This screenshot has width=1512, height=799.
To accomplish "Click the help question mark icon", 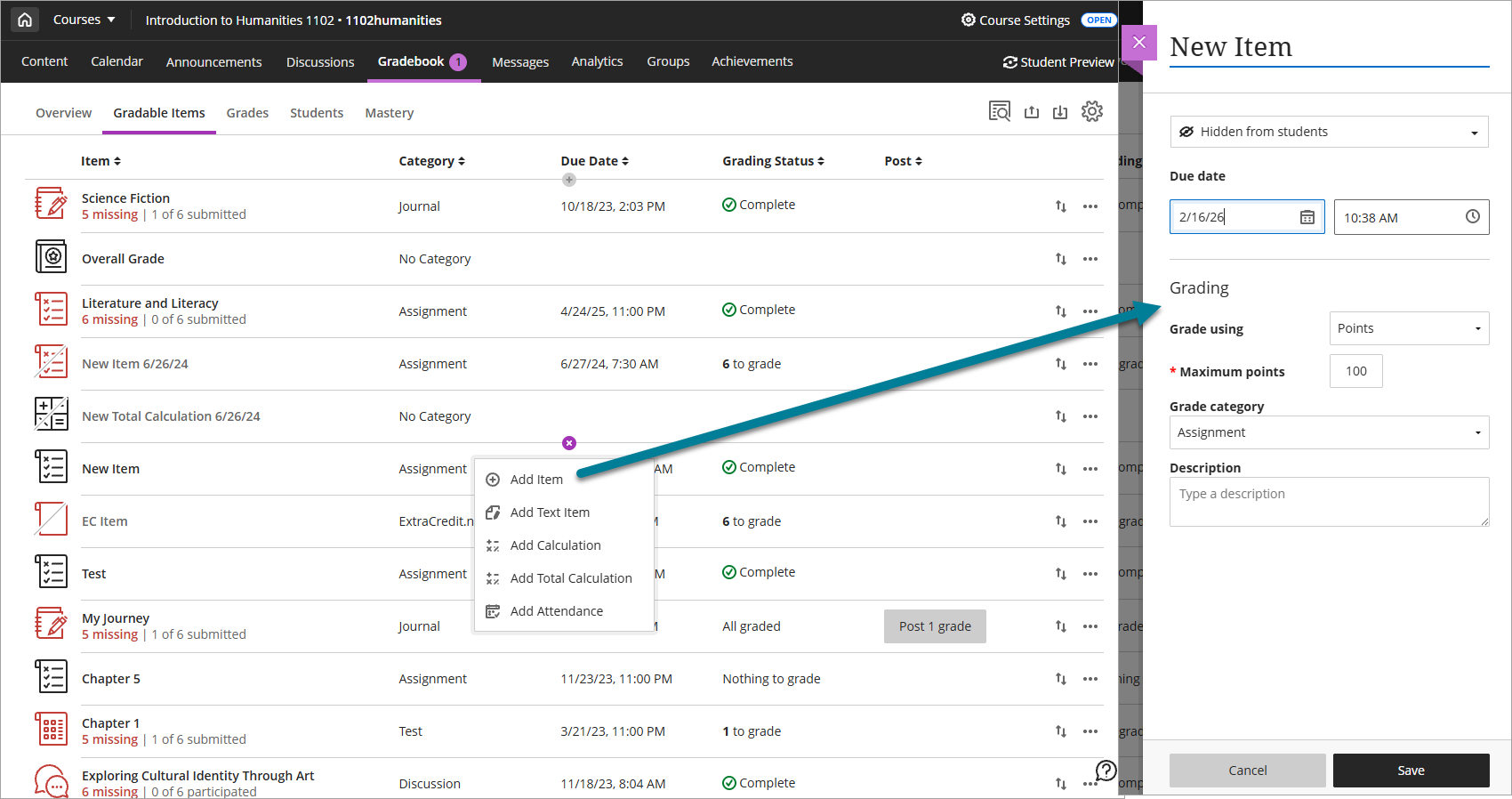I will point(1106,771).
